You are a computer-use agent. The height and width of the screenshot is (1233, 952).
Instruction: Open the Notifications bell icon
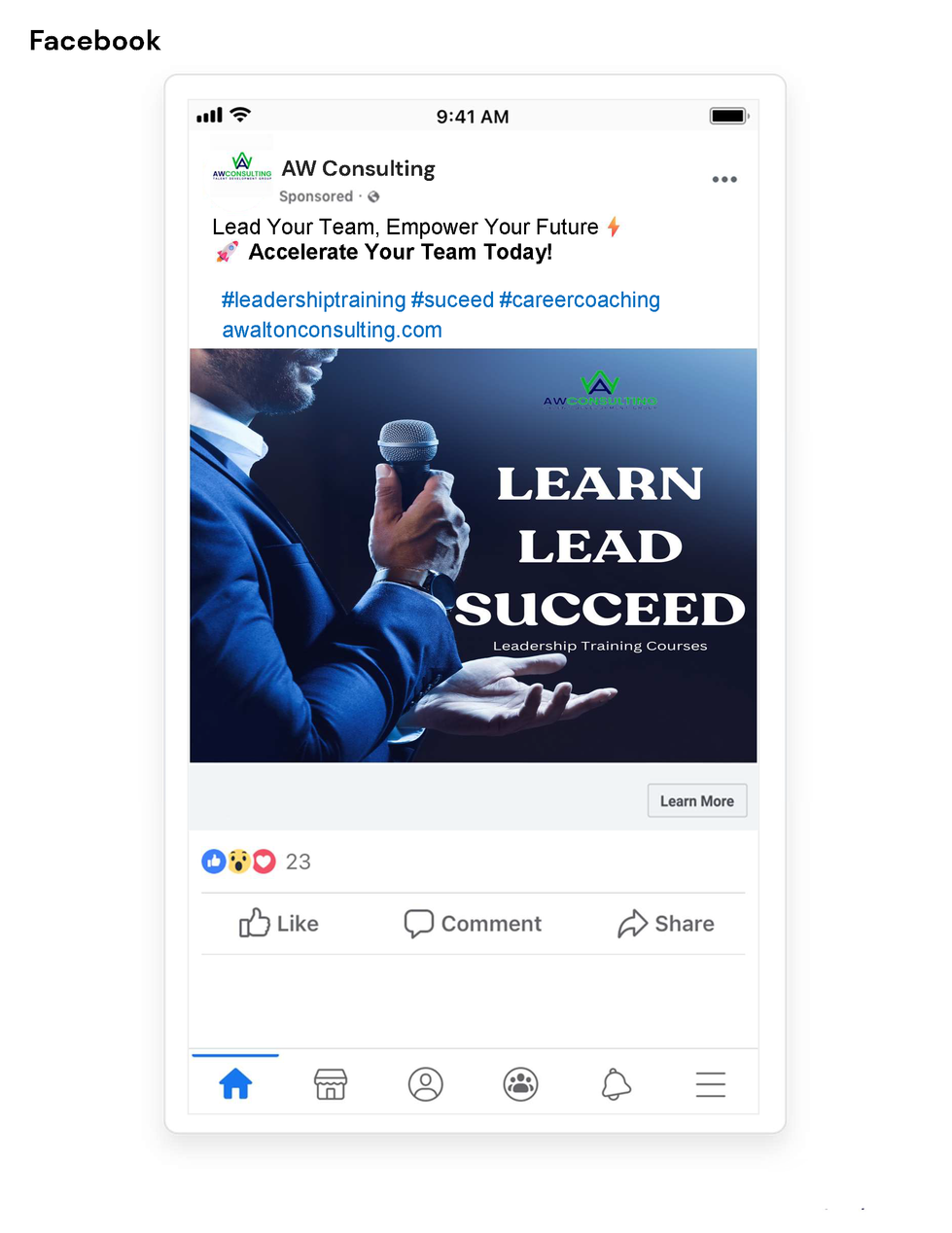pyautogui.click(x=616, y=1083)
